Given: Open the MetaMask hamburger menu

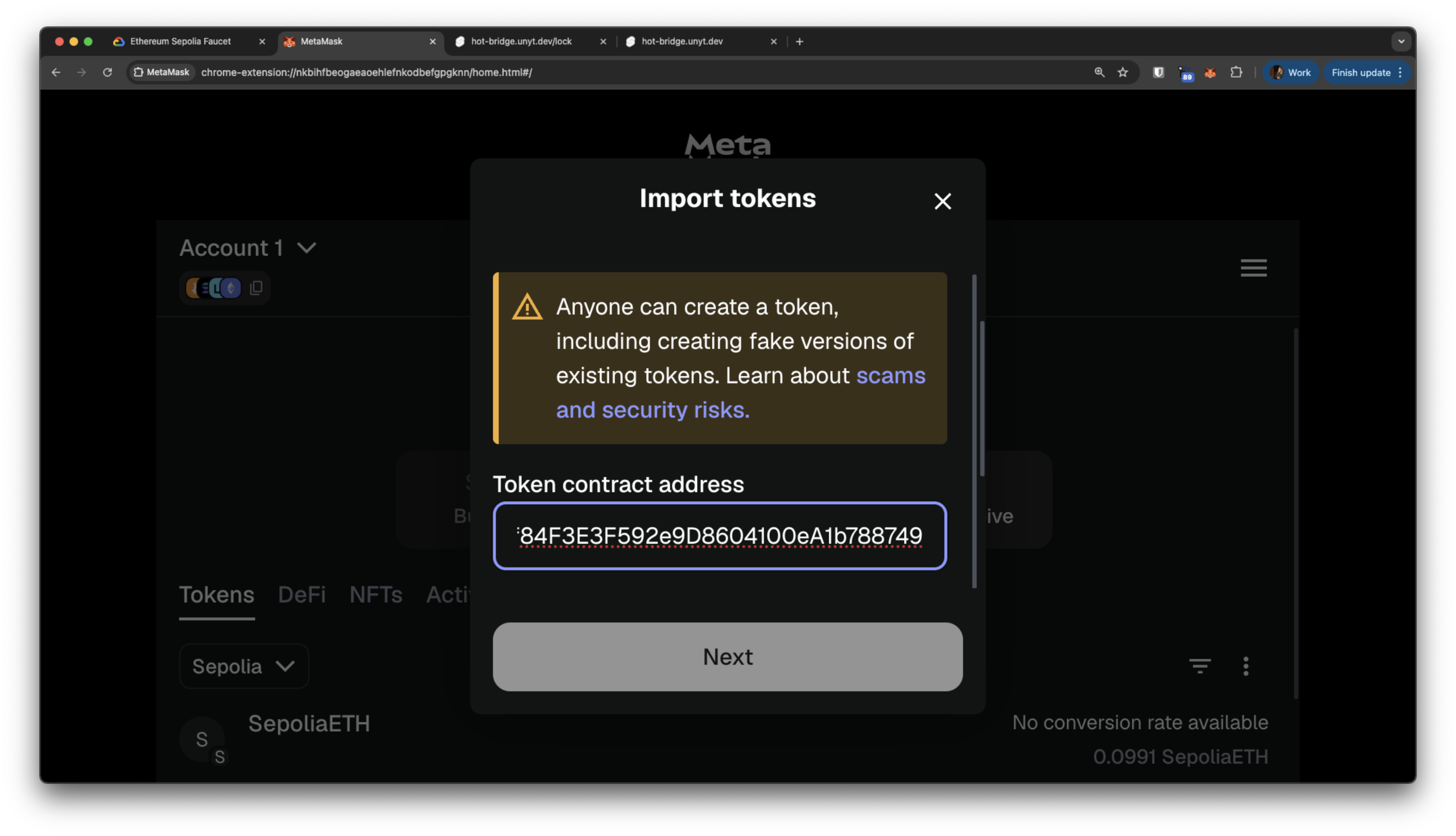Looking at the screenshot, I should click(x=1253, y=268).
